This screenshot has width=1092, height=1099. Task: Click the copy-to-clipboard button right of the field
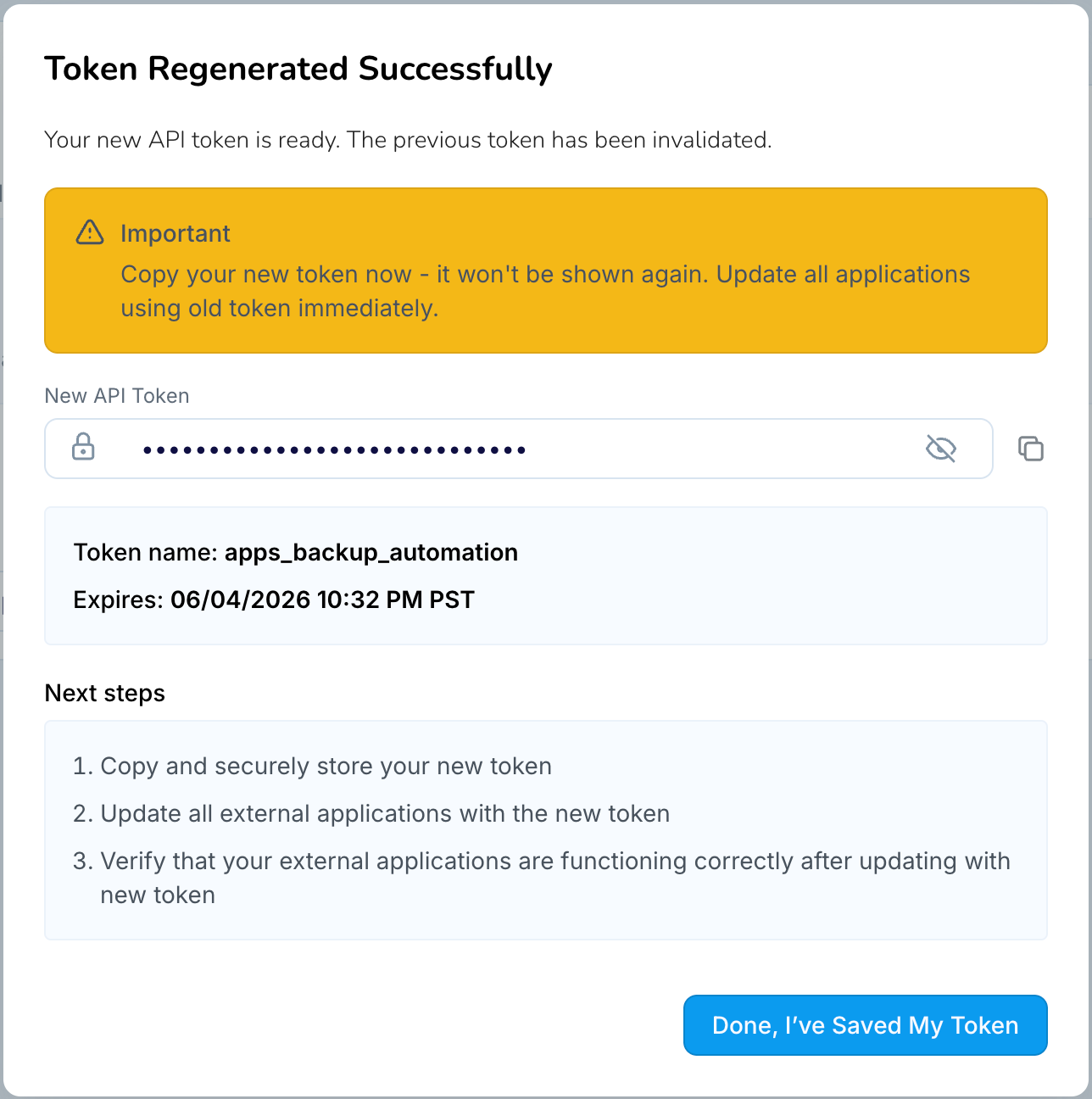click(x=1031, y=449)
